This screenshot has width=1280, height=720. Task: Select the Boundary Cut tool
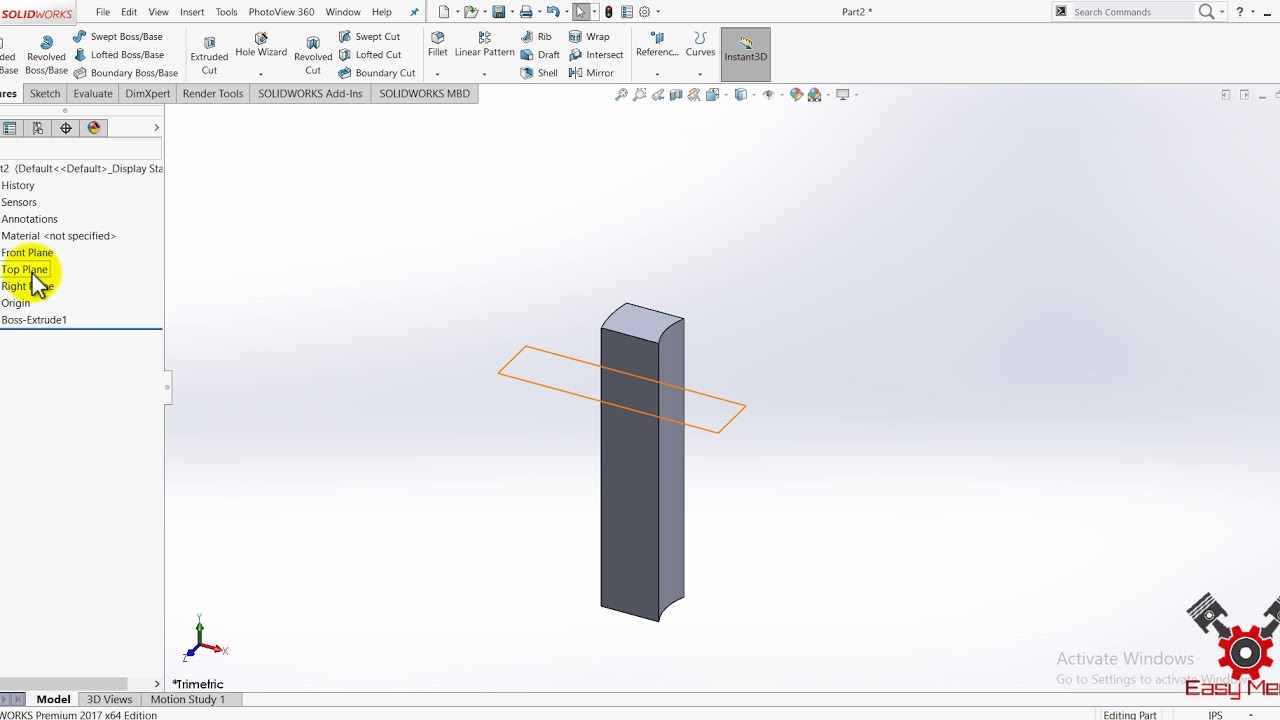376,73
